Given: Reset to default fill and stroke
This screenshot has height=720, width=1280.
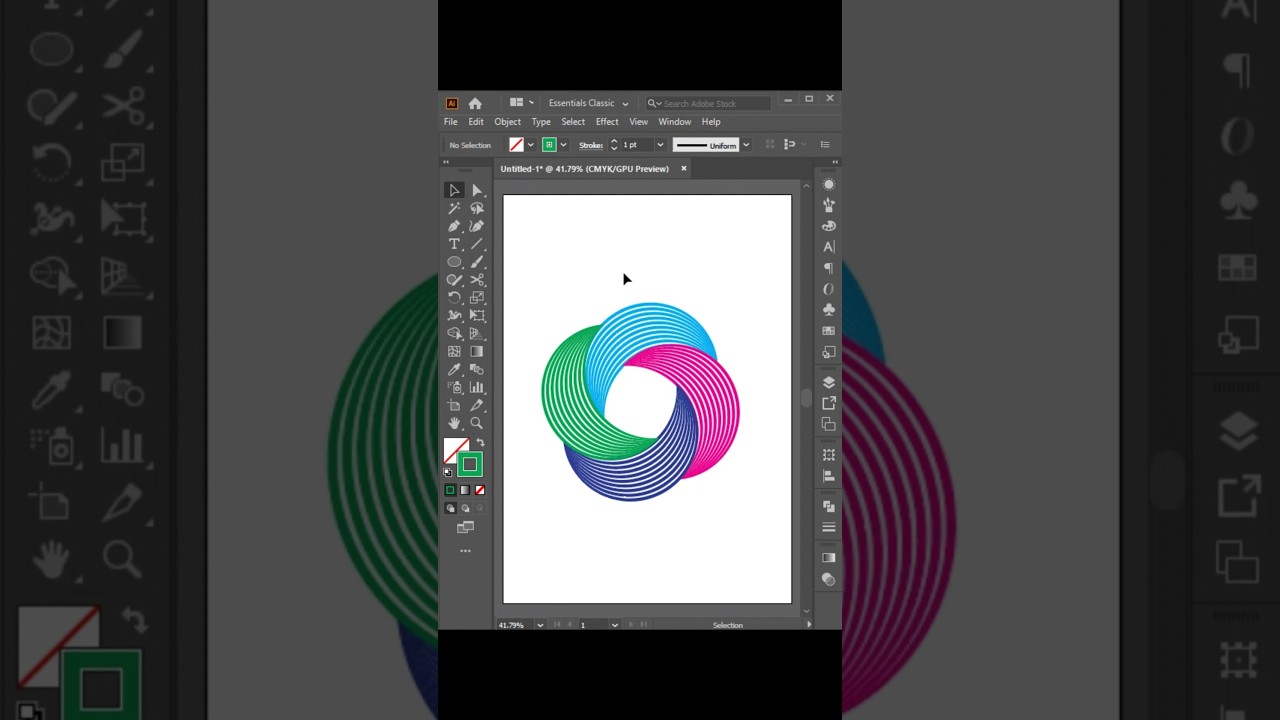Looking at the screenshot, I should [x=448, y=472].
